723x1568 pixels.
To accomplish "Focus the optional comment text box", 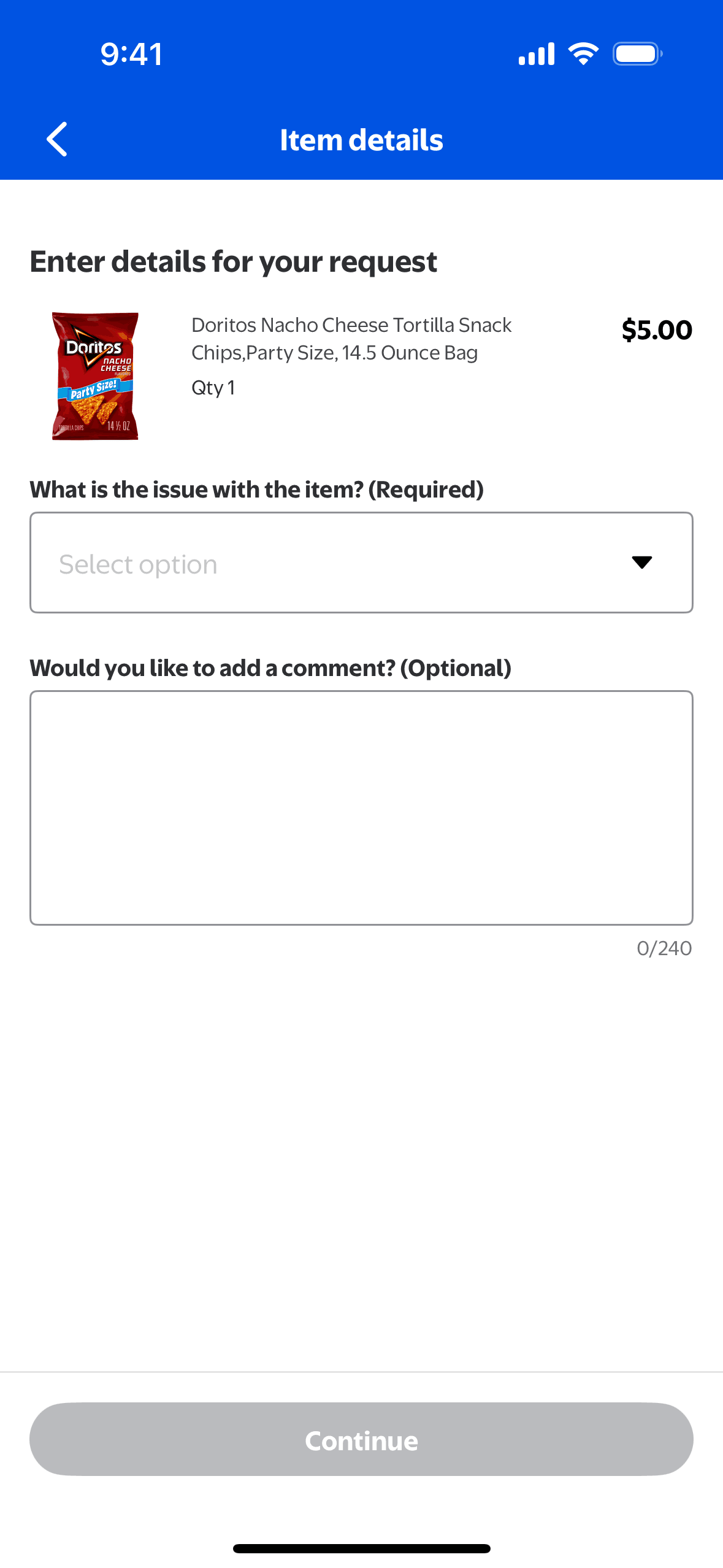I will point(361,807).
